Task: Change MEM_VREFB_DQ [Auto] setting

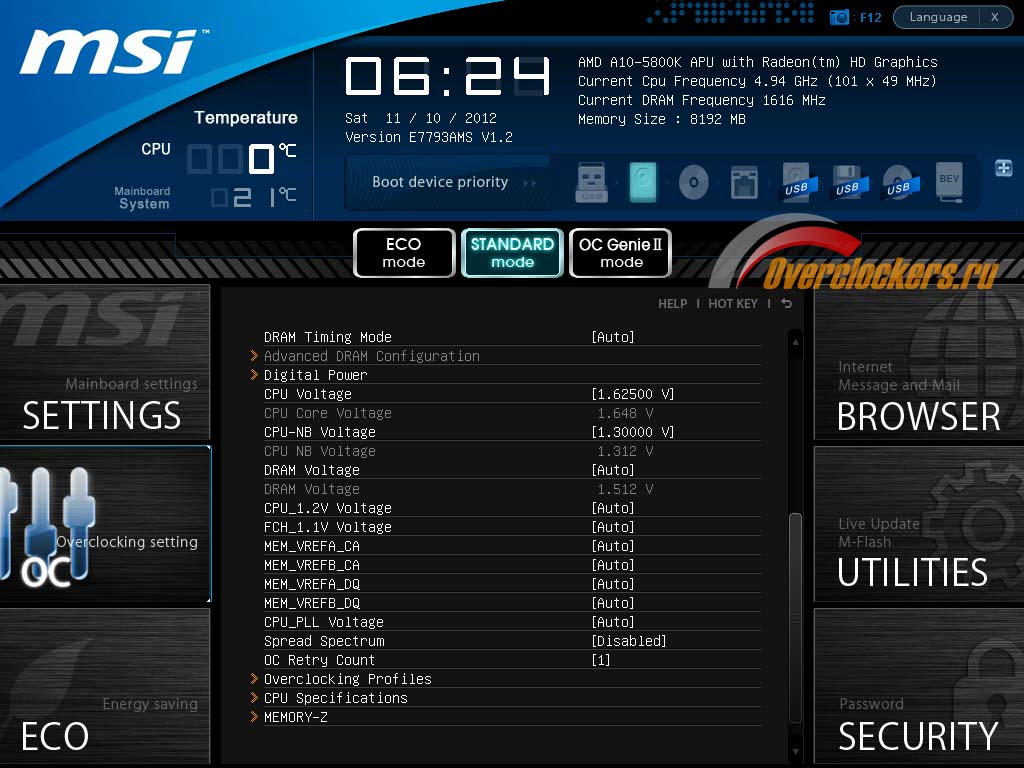Action: [x=613, y=603]
